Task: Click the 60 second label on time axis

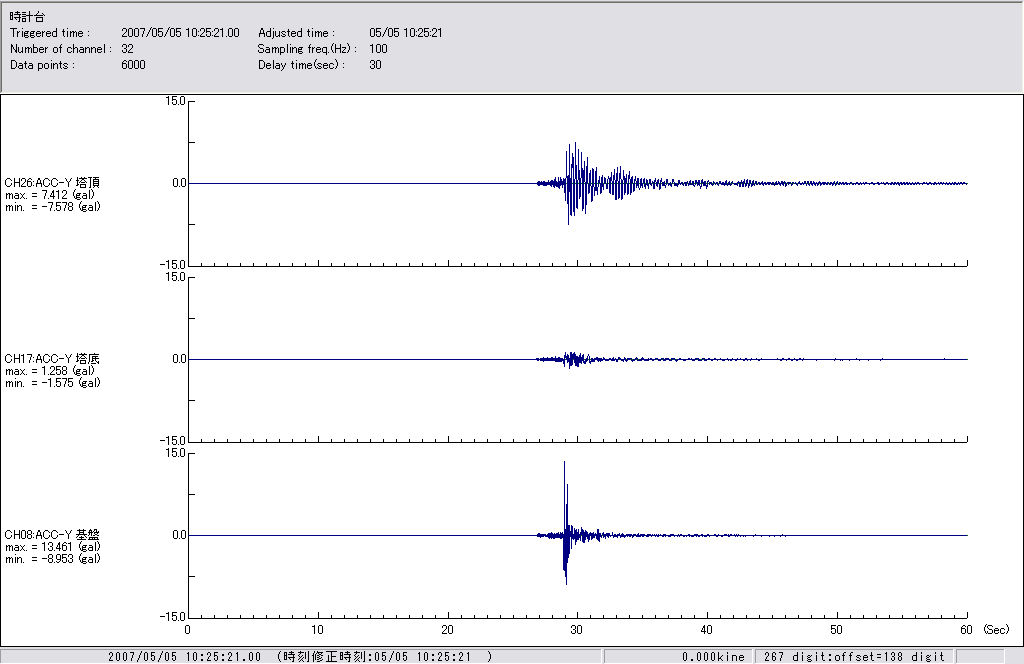Action: 966,630
